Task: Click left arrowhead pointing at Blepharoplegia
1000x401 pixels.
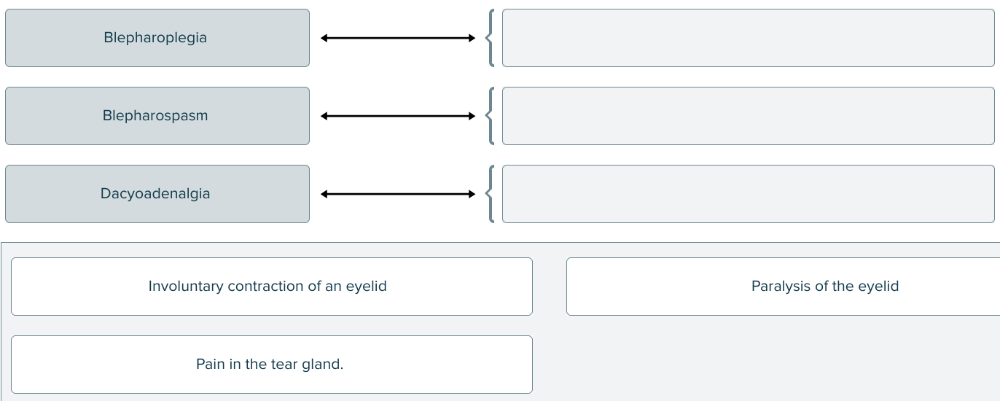Action: 325,39
